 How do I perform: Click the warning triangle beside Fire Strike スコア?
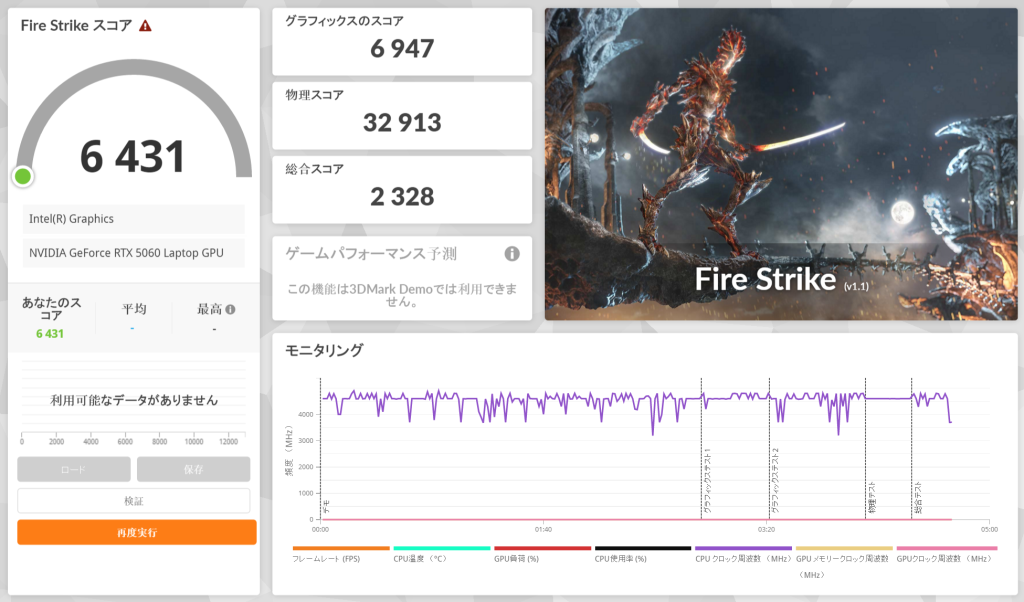146,26
